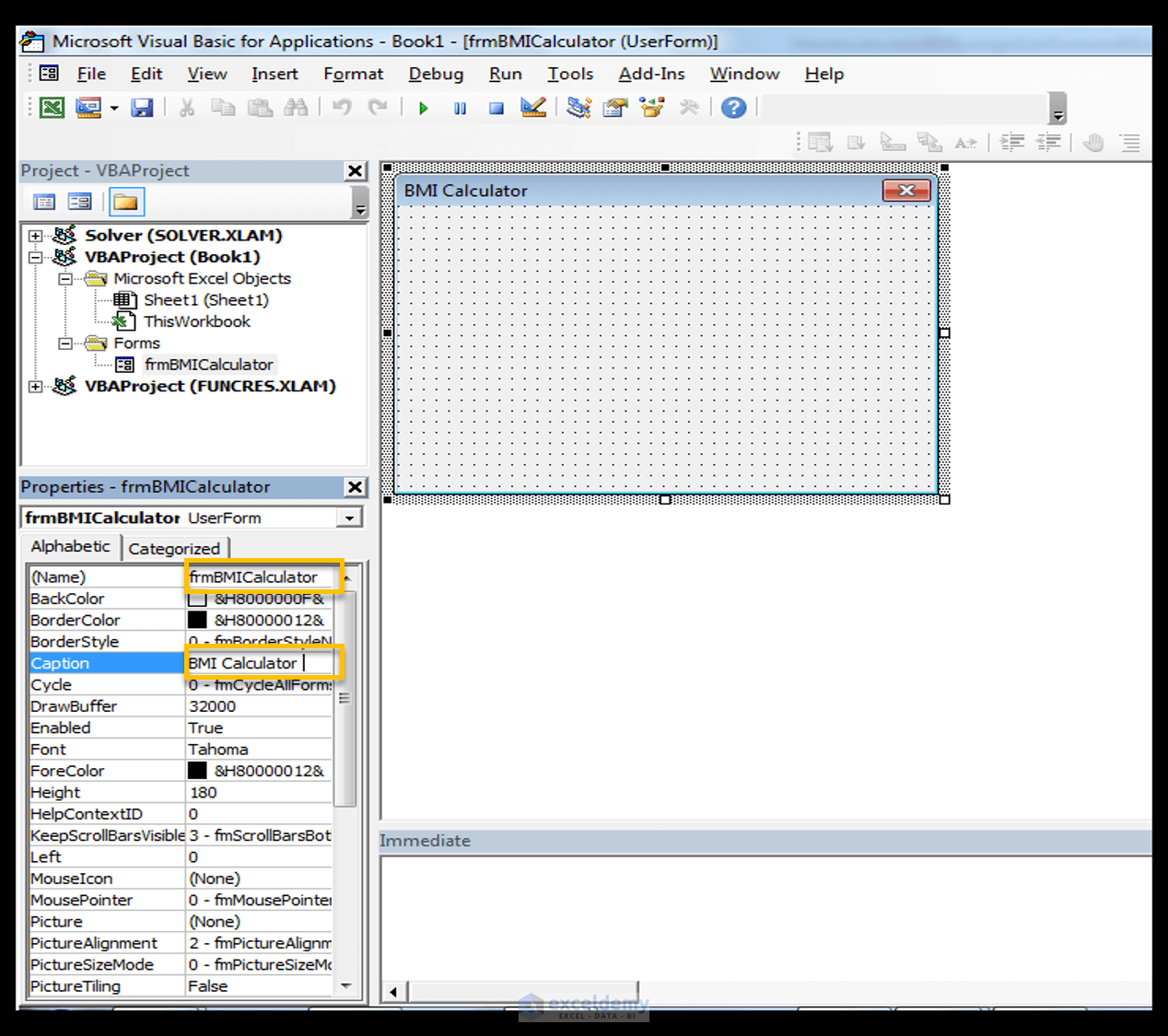Close the Properties - frmBMICalculator panel
The image size is (1168, 1036).
(x=356, y=487)
